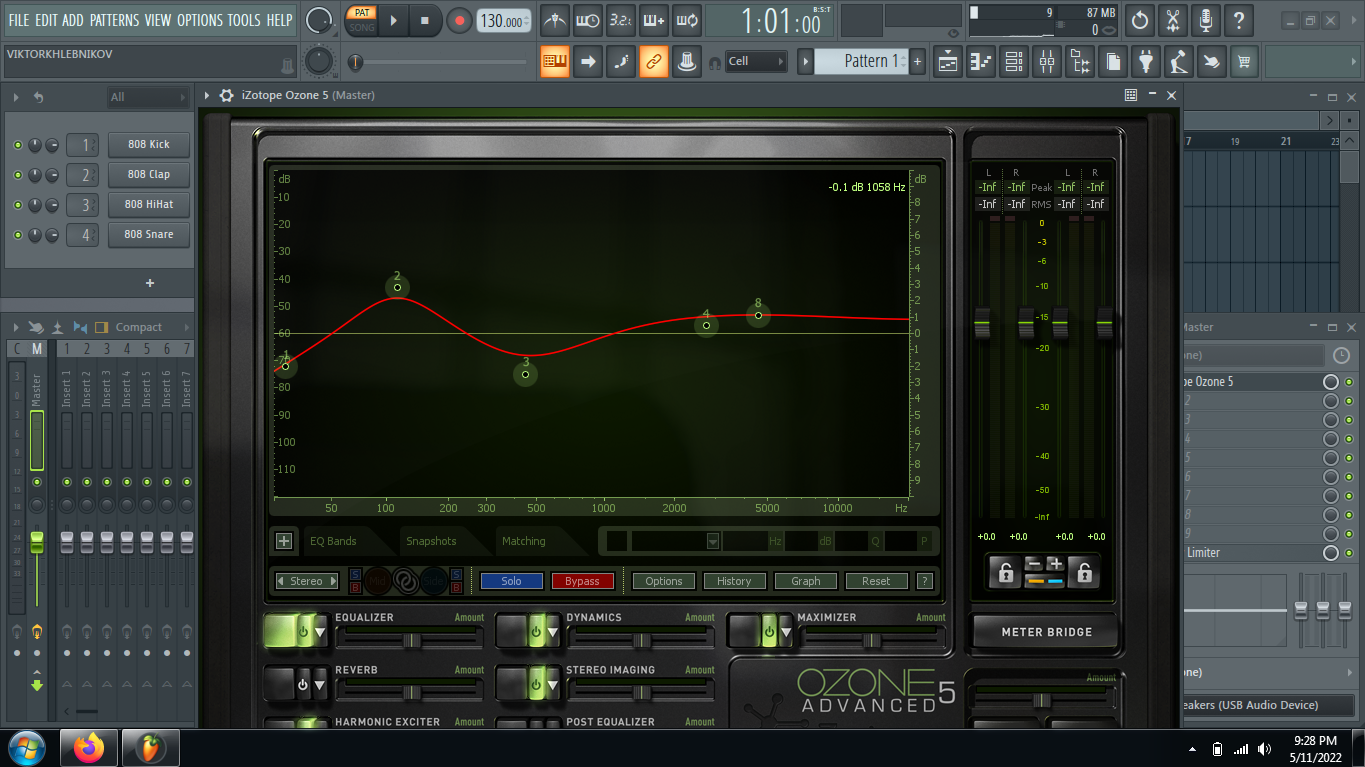Toggle SONG mode
The image size is (1365, 767).
tap(362, 27)
